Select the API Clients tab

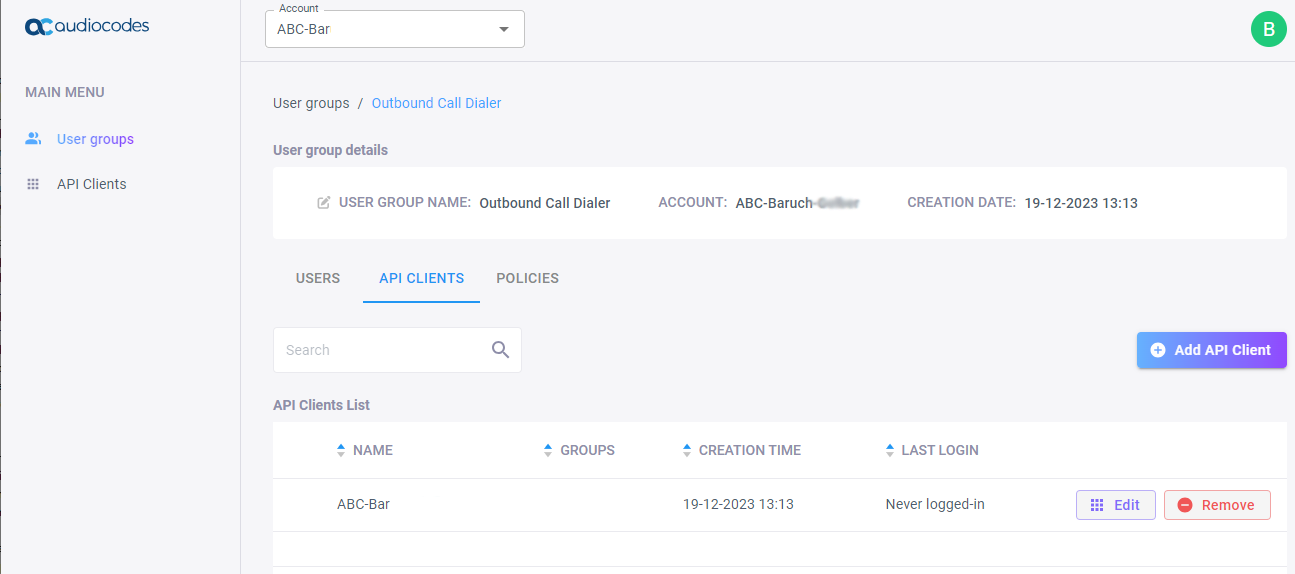tap(421, 278)
